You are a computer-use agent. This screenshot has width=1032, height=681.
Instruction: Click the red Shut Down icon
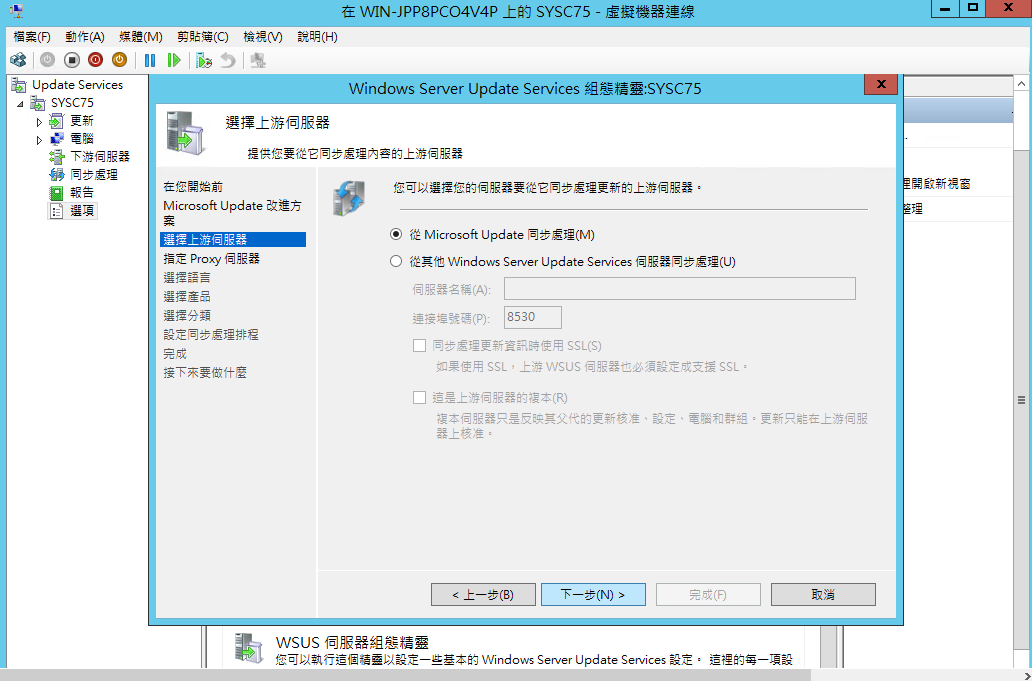point(95,61)
